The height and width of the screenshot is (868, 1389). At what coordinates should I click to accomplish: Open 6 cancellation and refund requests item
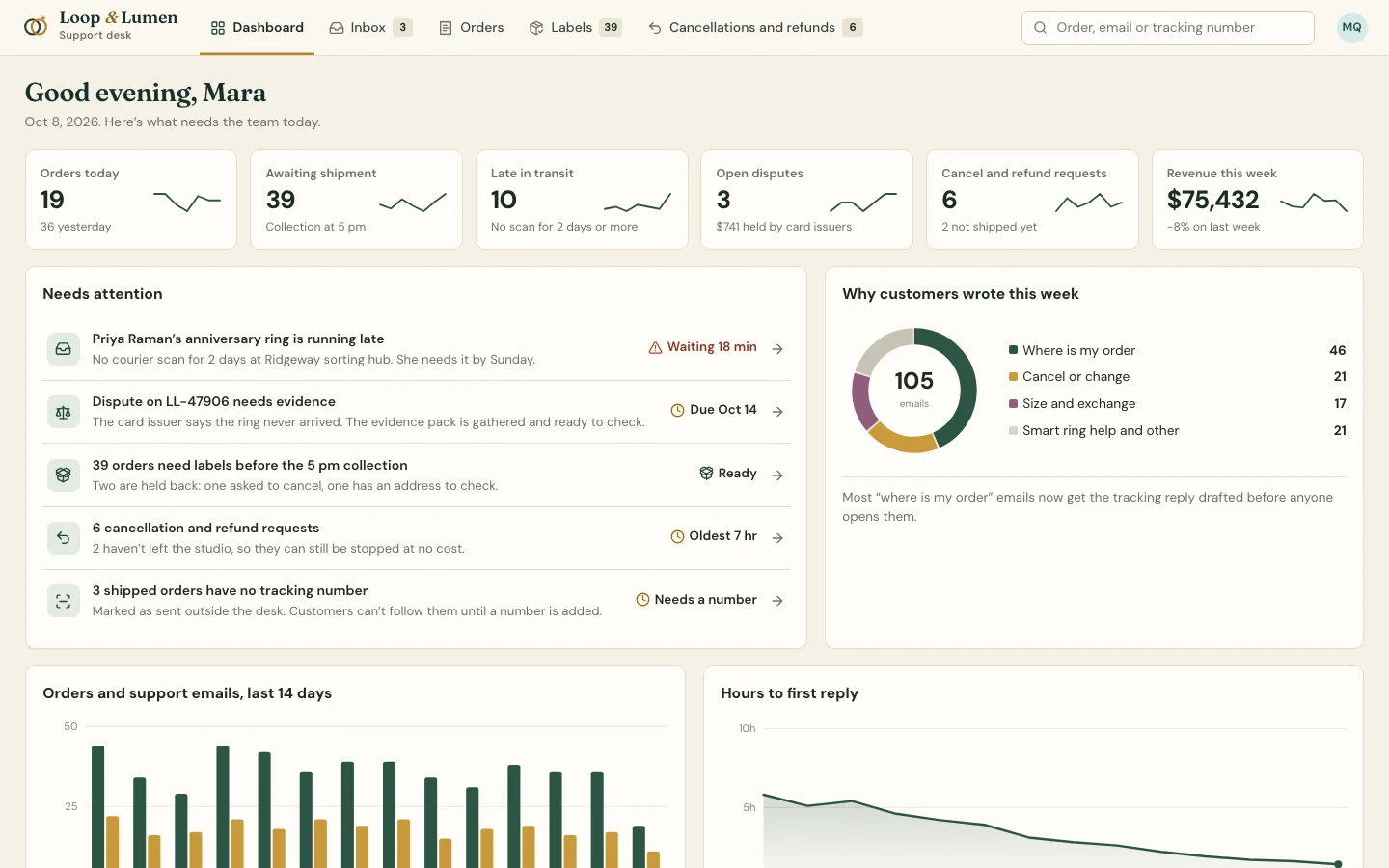click(416, 538)
